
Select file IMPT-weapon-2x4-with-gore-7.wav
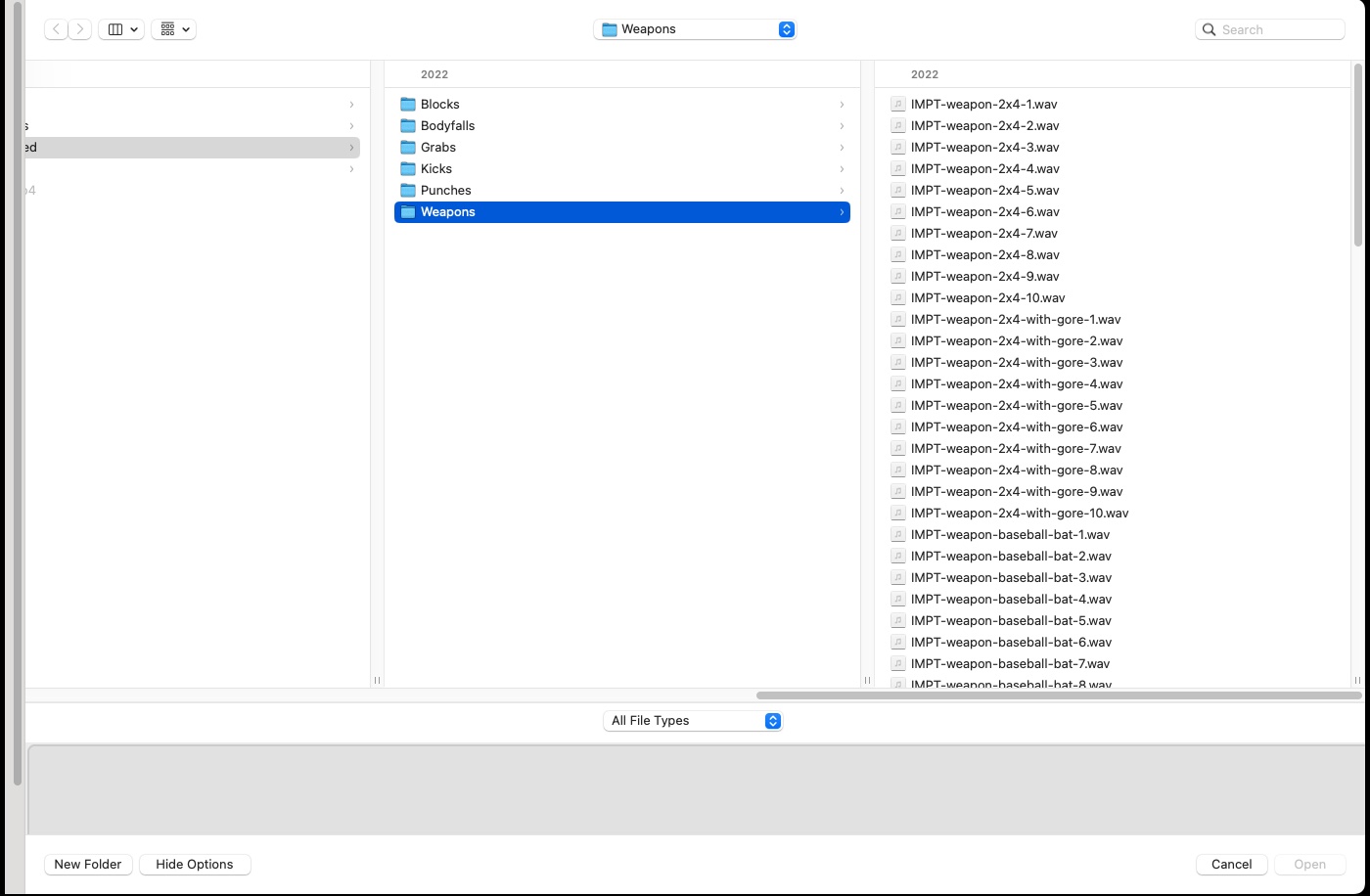[1016, 449]
